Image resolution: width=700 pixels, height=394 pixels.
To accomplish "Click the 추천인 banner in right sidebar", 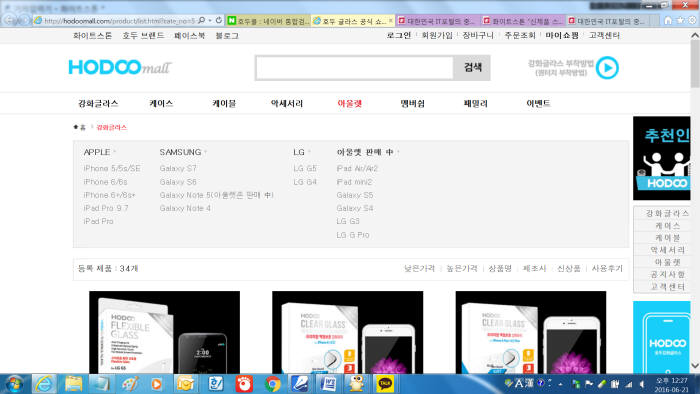I will tap(662, 158).
